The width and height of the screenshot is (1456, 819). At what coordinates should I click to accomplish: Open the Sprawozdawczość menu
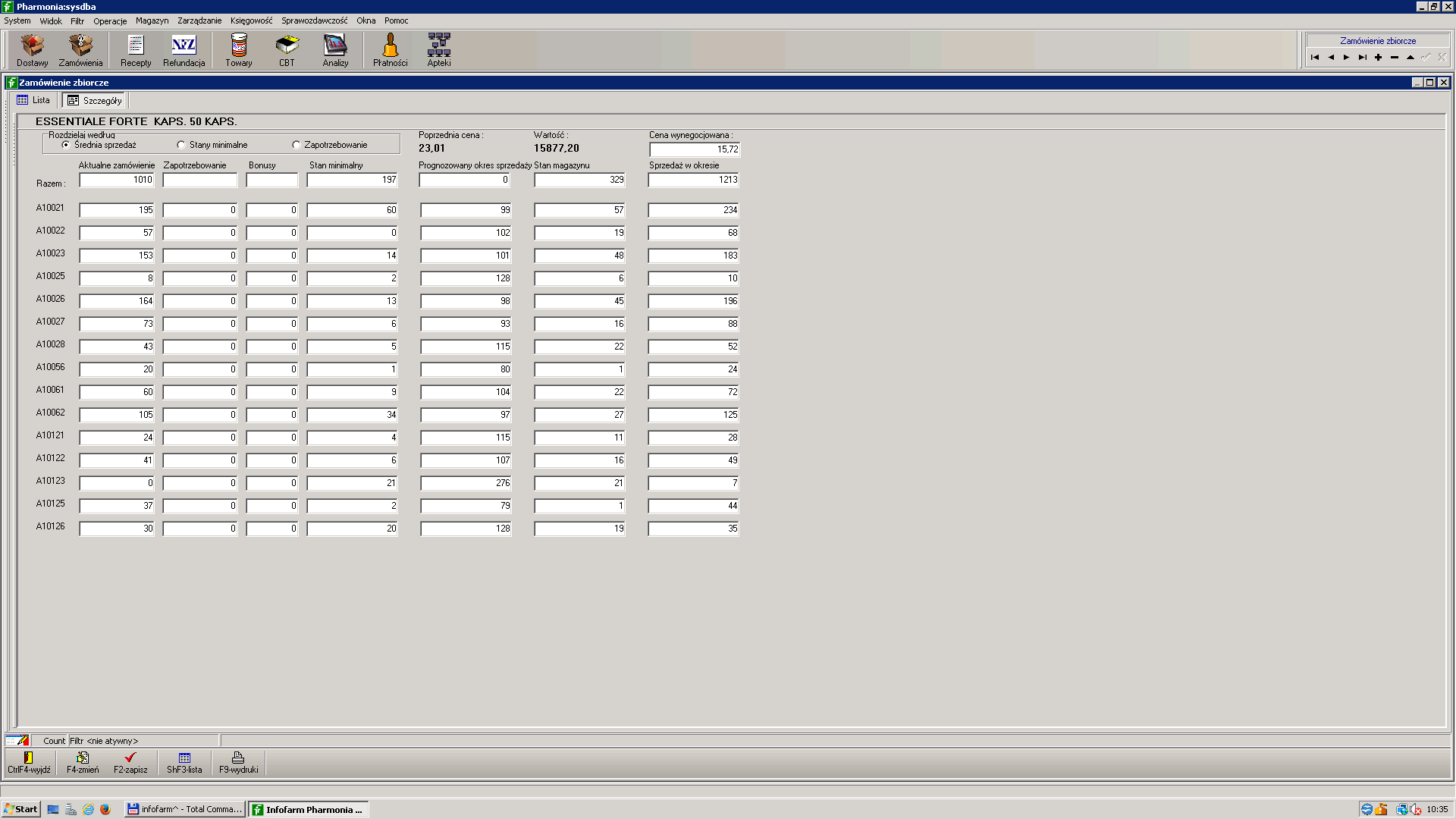click(314, 20)
